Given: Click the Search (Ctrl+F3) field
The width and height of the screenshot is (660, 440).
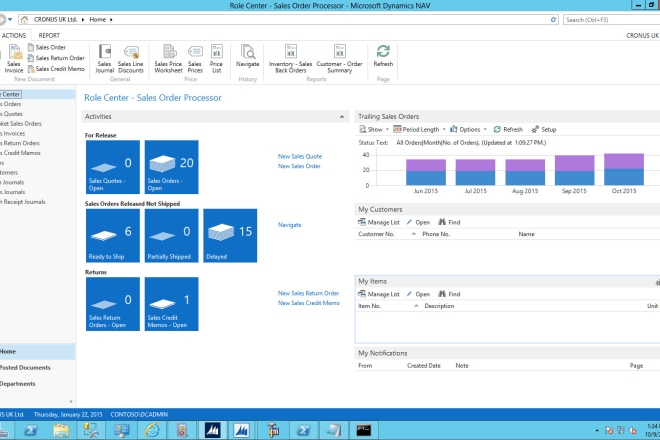Looking at the screenshot, I should coord(611,19).
